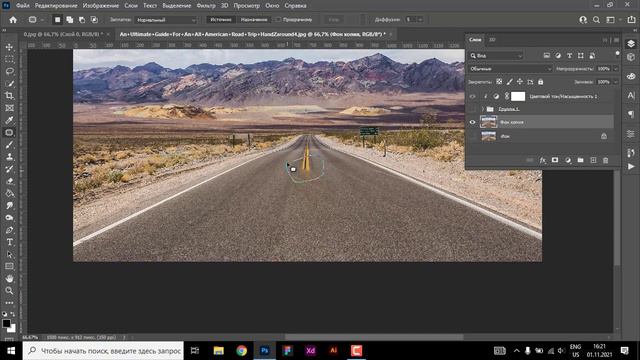Open the Diffusion value dropdown

(420, 20)
